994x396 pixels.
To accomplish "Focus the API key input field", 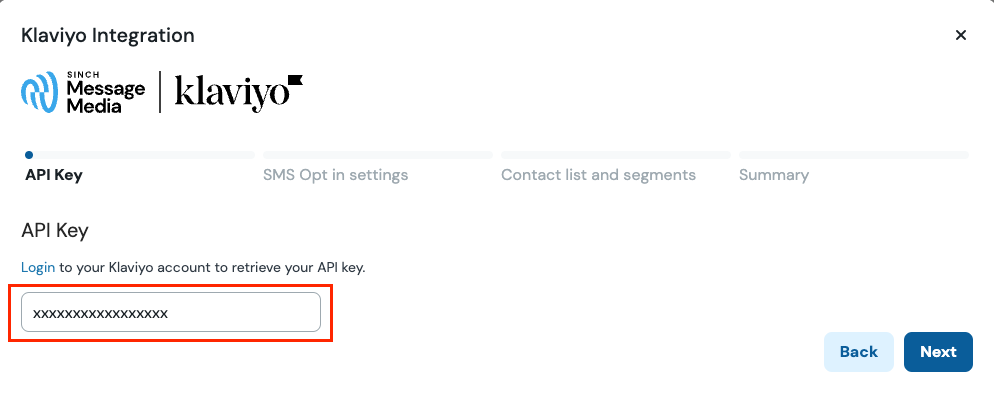I will point(171,312).
